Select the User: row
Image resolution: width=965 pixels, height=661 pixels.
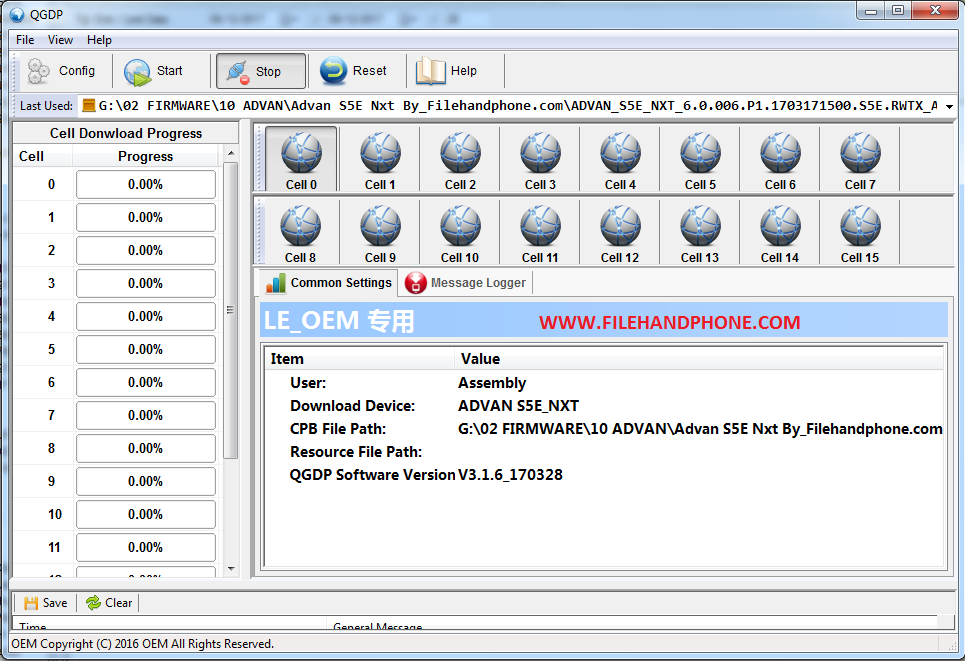point(604,383)
